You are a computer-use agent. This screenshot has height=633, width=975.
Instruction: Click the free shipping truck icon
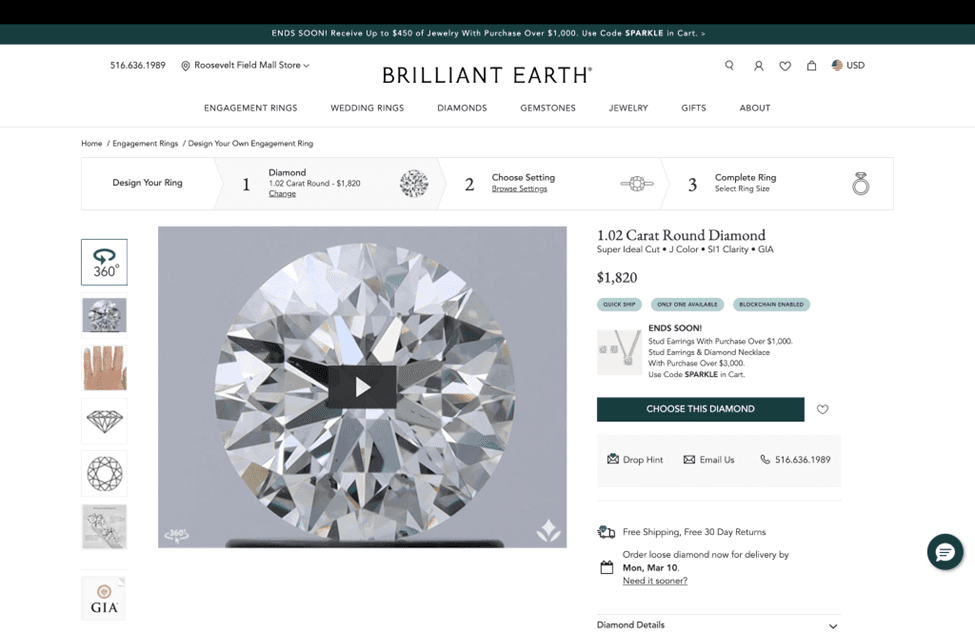[x=606, y=532]
